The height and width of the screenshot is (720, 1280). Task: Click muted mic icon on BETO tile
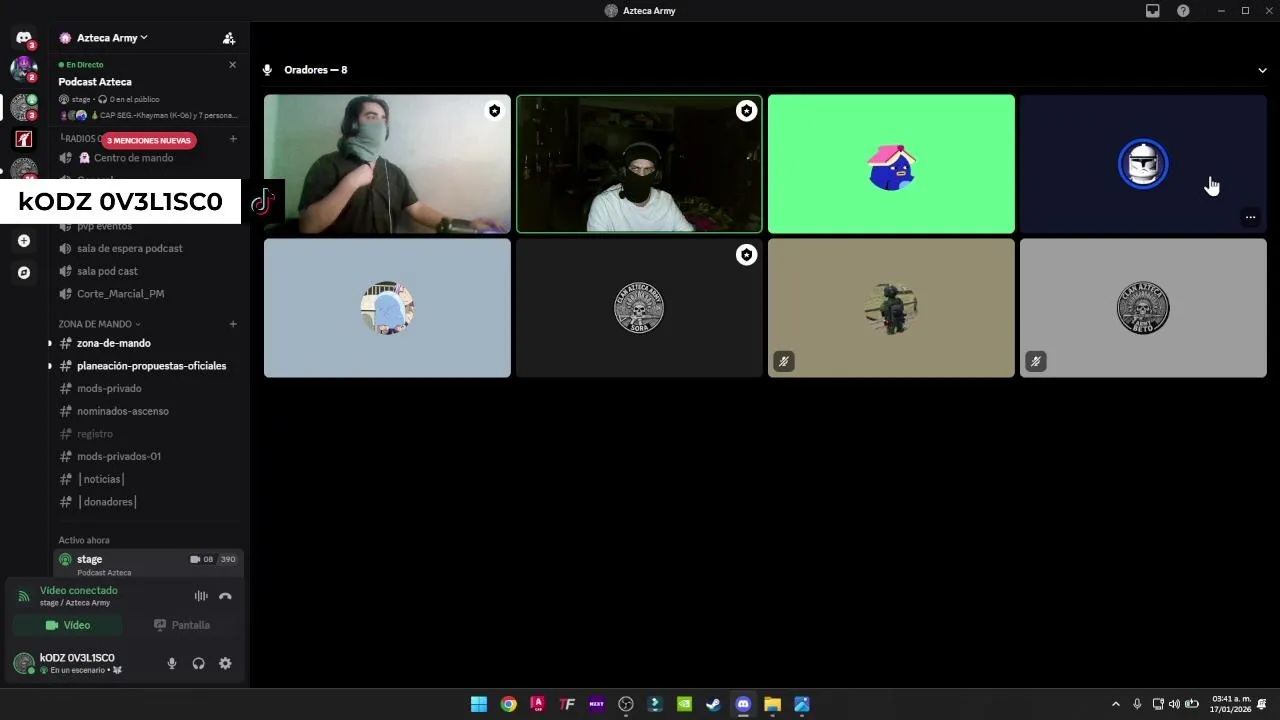pyautogui.click(x=1036, y=361)
